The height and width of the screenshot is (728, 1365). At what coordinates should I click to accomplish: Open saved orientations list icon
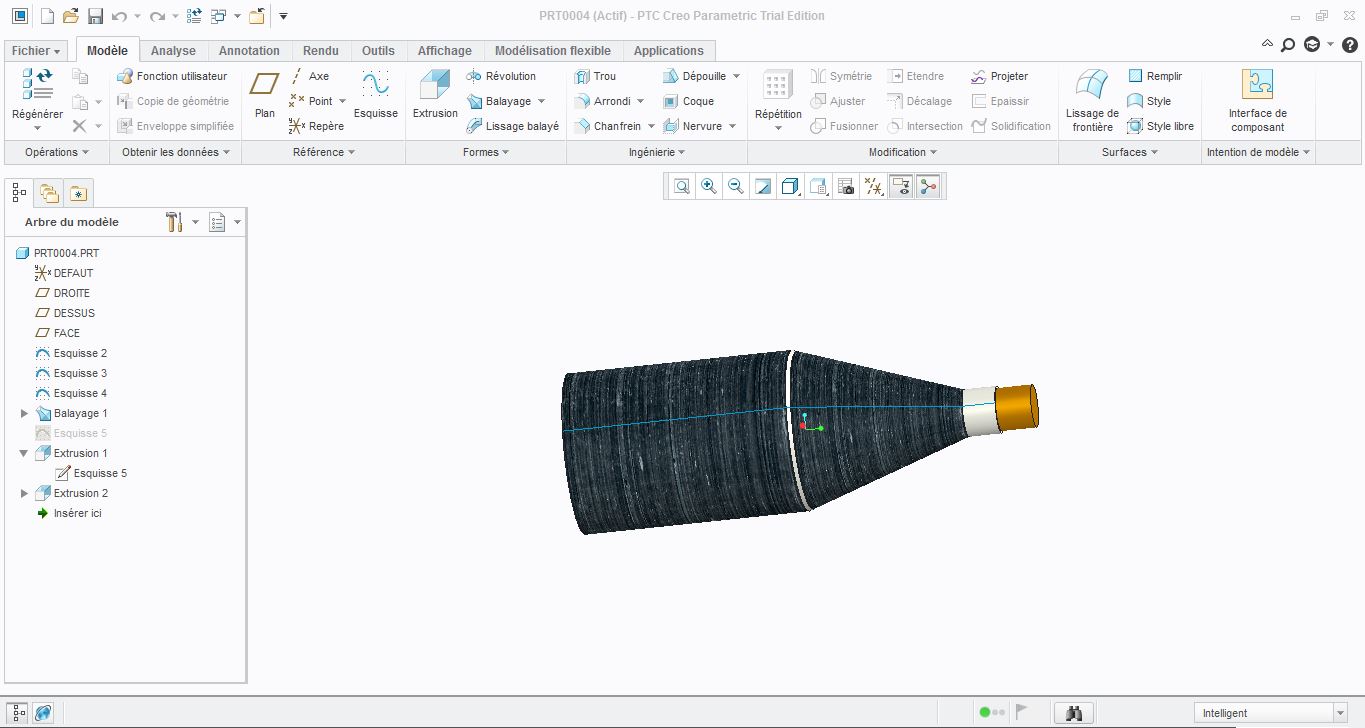819,186
